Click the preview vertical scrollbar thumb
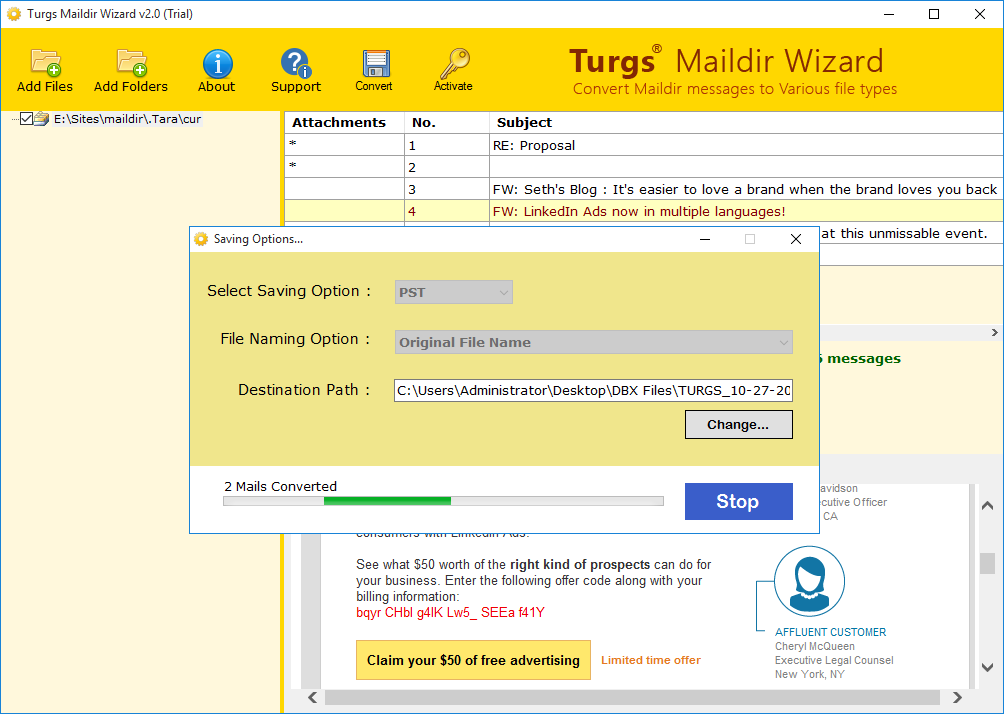This screenshot has width=1004, height=714. click(987, 564)
